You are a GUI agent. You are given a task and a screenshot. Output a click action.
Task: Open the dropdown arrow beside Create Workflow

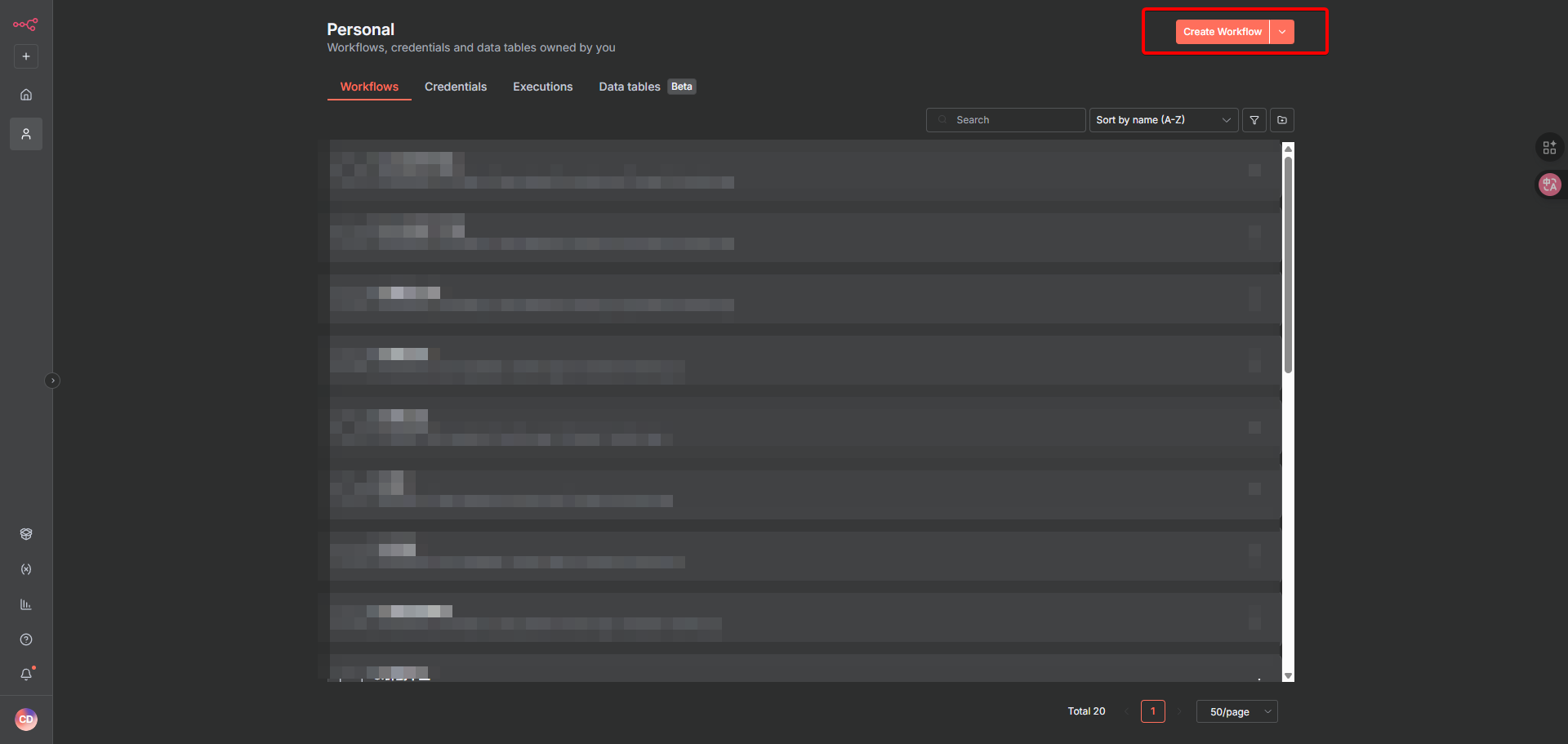[x=1282, y=32]
